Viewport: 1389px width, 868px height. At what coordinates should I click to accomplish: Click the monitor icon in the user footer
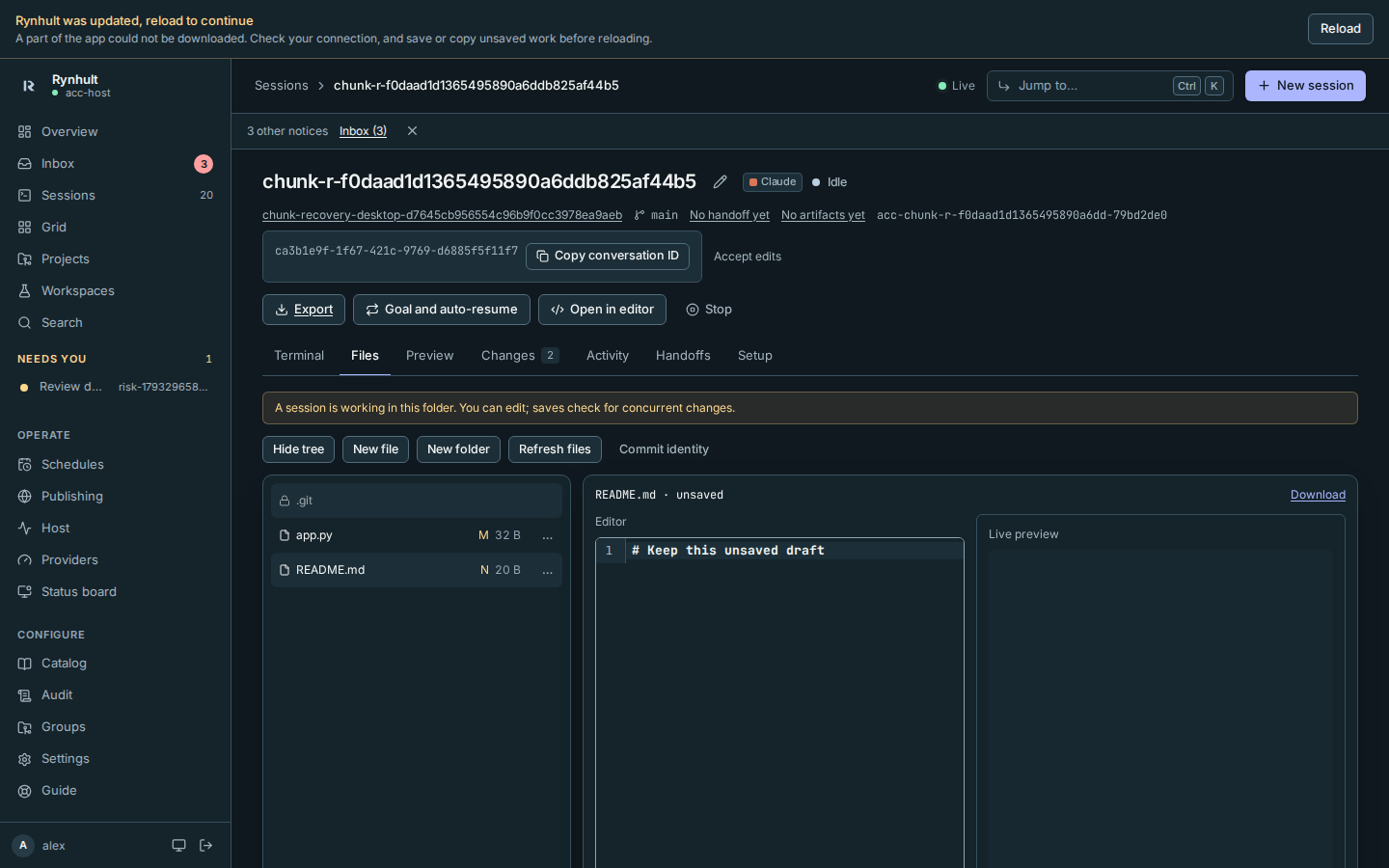(x=178, y=846)
